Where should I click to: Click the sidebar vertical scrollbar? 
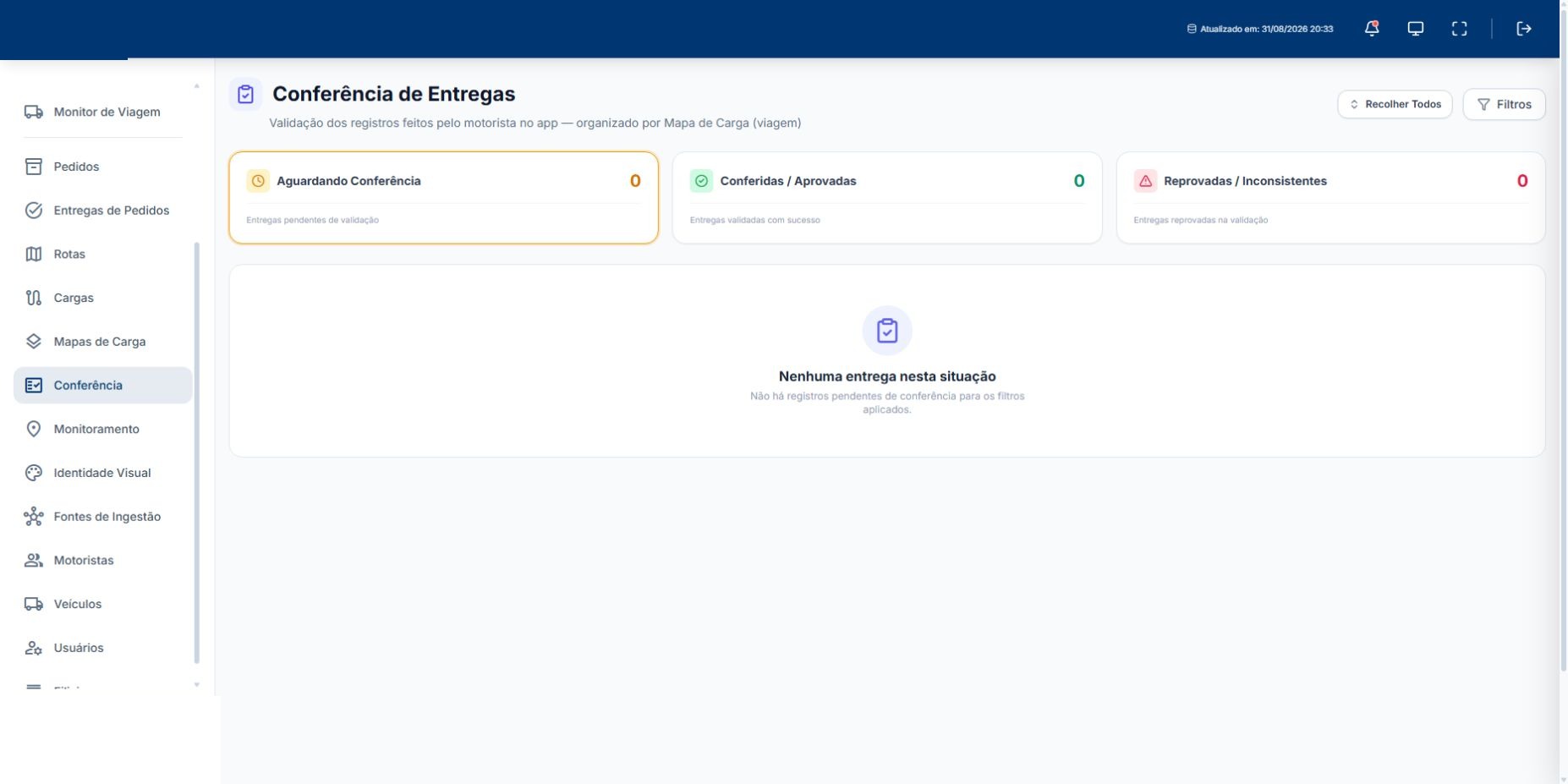(197, 452)
